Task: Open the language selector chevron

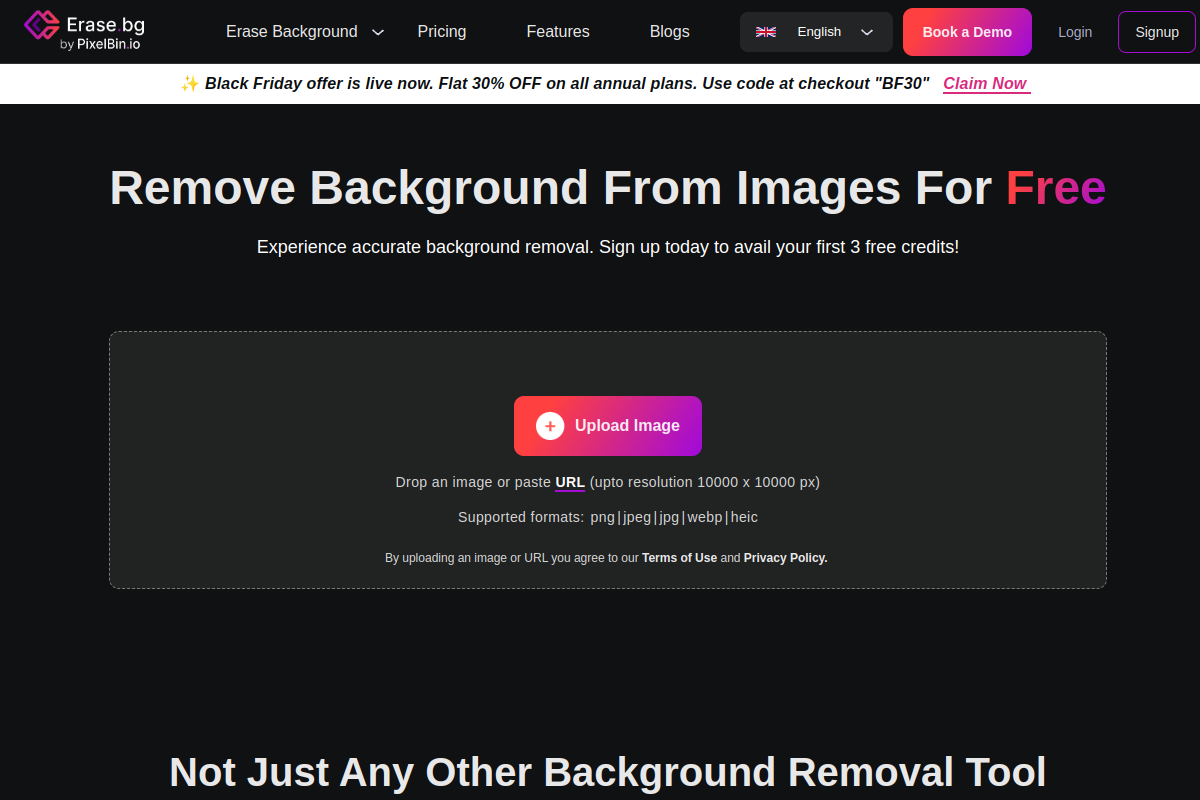Action: coord(867,32)
